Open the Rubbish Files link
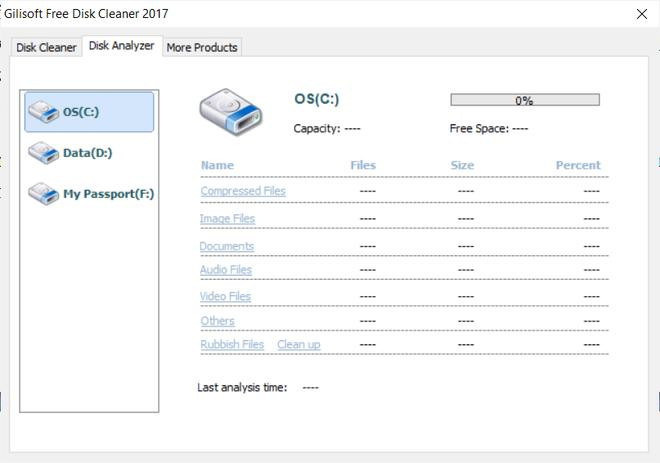Image resolution: width=660 pixels, height=463 pixels. 232,345
